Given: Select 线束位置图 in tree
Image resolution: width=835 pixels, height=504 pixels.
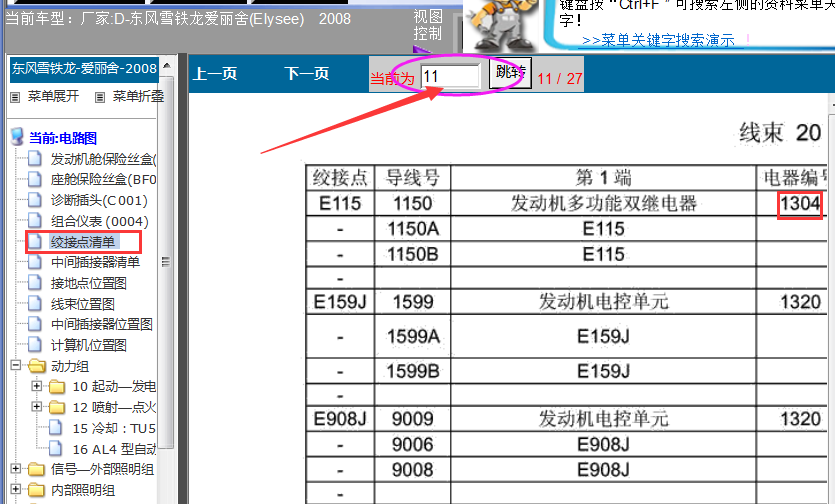Looking at the screenshot, I should pyautogui.click(x=83, y=304).
